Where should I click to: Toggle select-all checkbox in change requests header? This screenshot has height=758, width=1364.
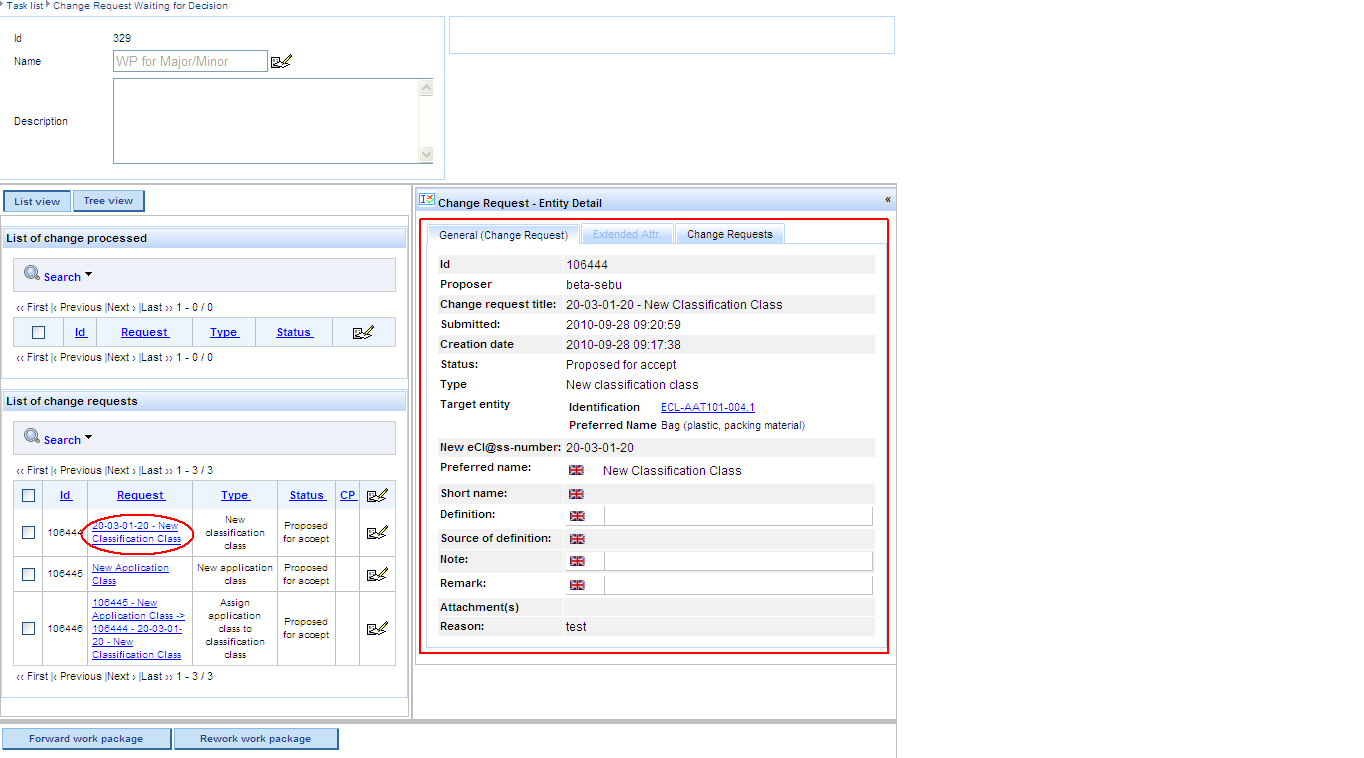(28, 495)
